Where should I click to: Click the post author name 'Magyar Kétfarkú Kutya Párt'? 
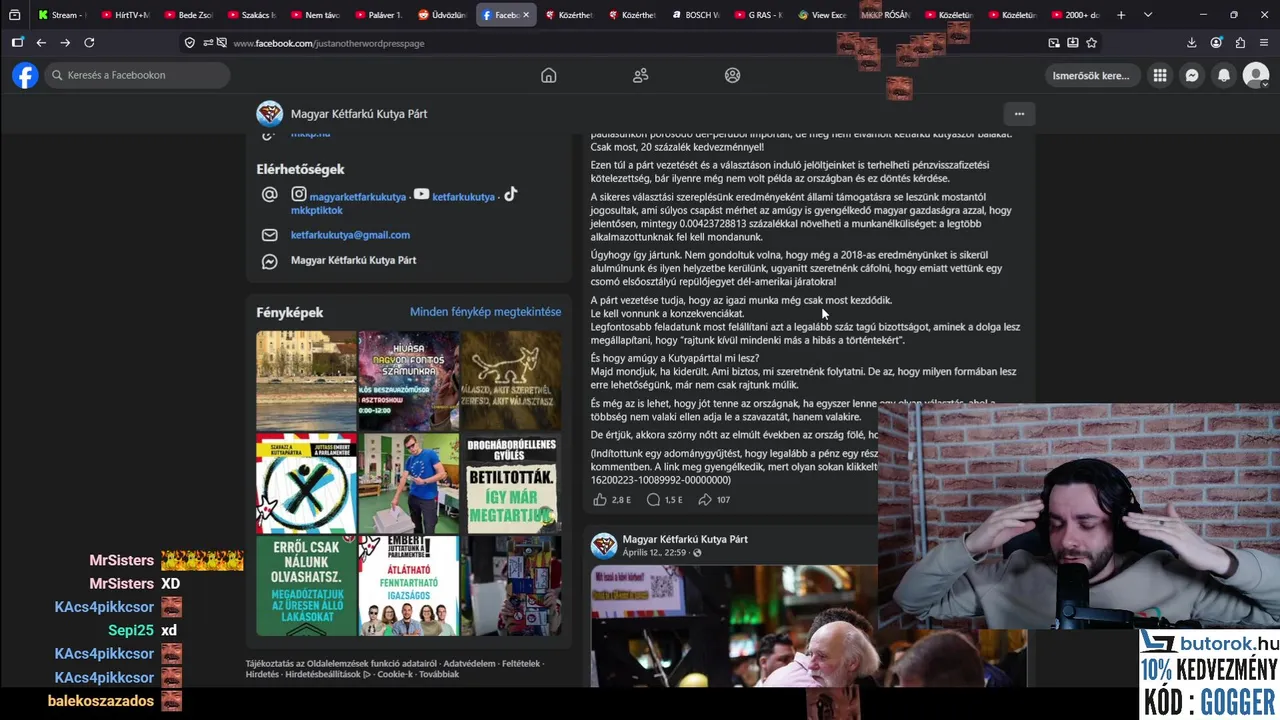click(685, 539)
